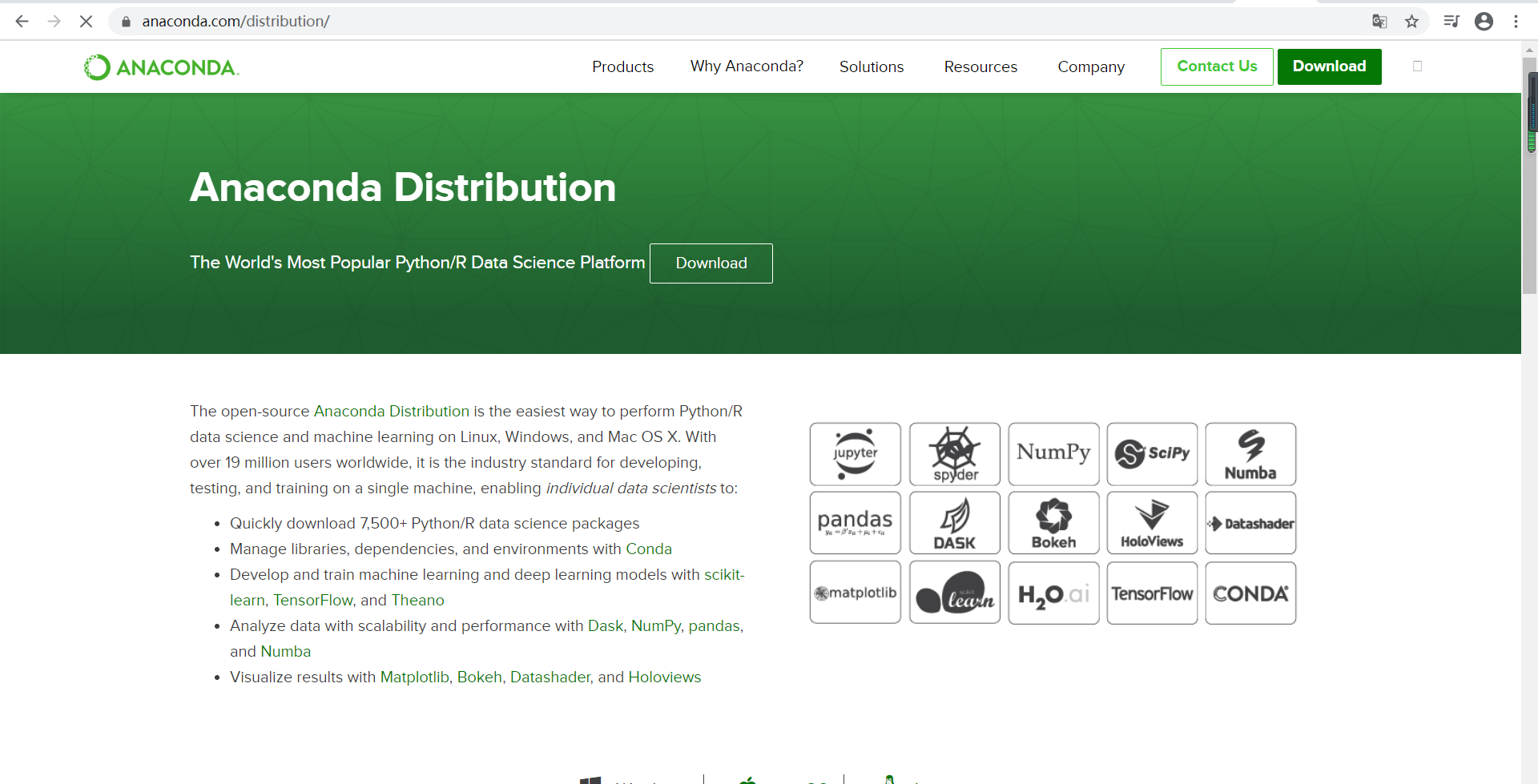Click the Jupyter logo tile

click(856, 454)
